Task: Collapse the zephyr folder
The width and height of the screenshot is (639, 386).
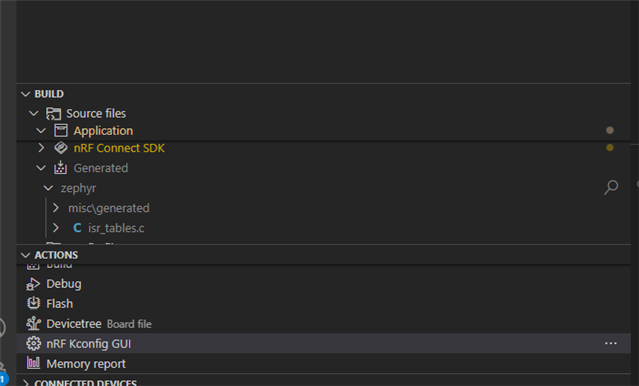Action: pyautogui.click(x=48, y=188)
